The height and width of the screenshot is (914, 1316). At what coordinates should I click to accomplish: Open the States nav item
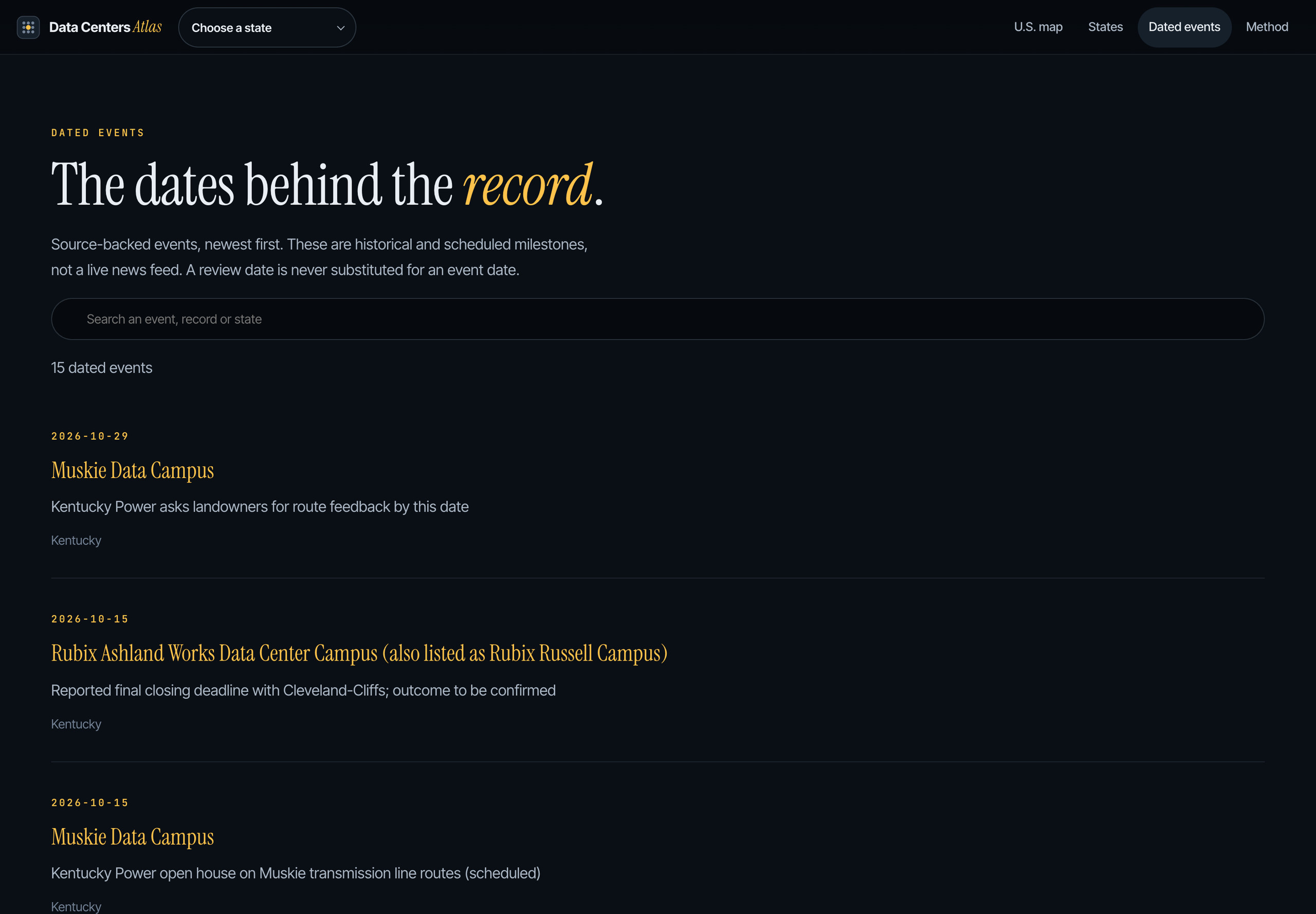[1105, 27]
